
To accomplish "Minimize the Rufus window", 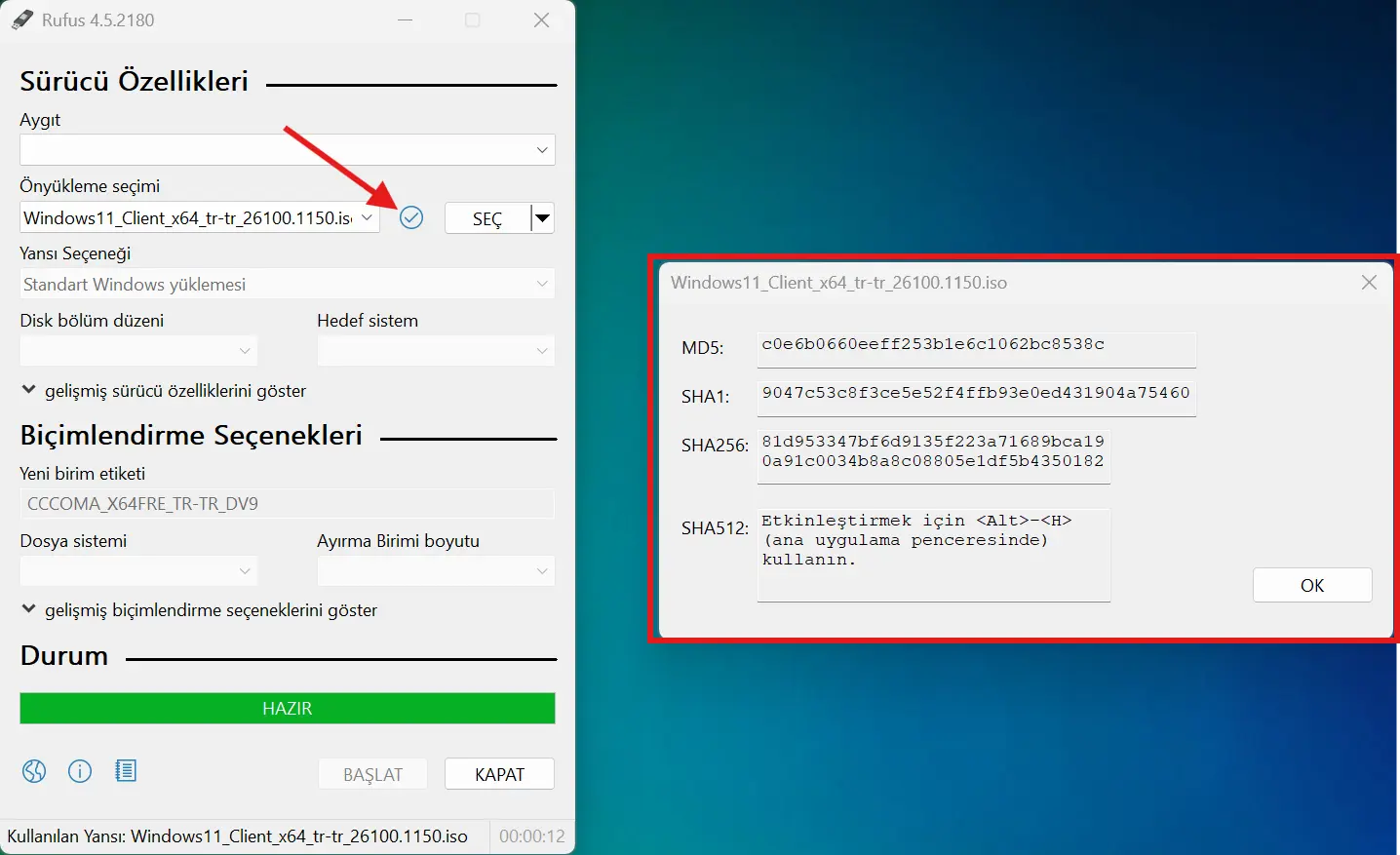I will coord(406,19).
